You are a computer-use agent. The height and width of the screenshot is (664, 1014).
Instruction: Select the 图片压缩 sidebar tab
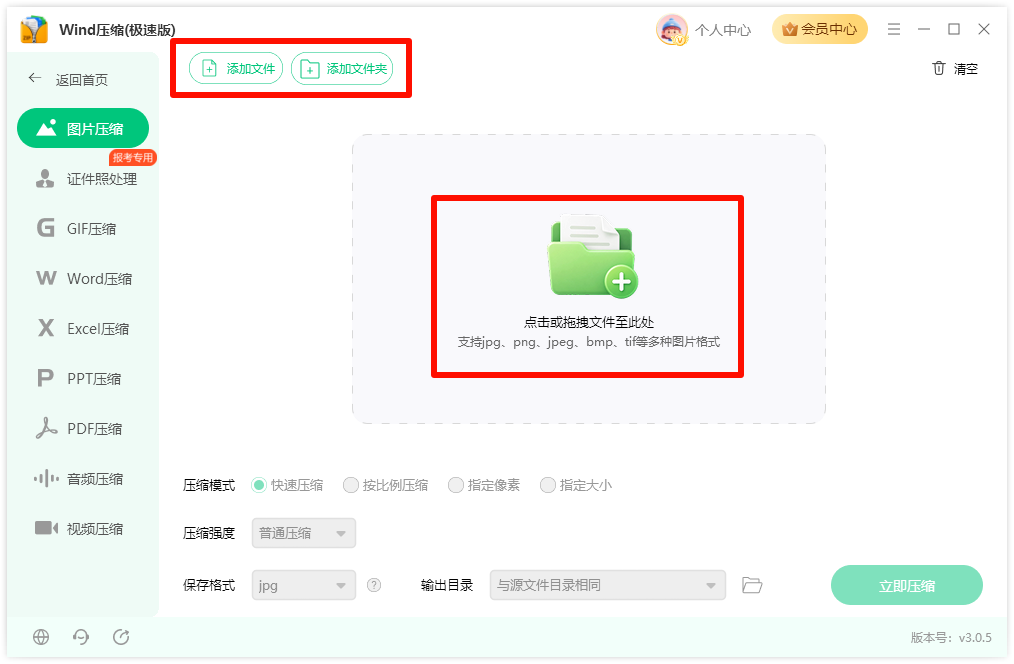tap(83, 128)
